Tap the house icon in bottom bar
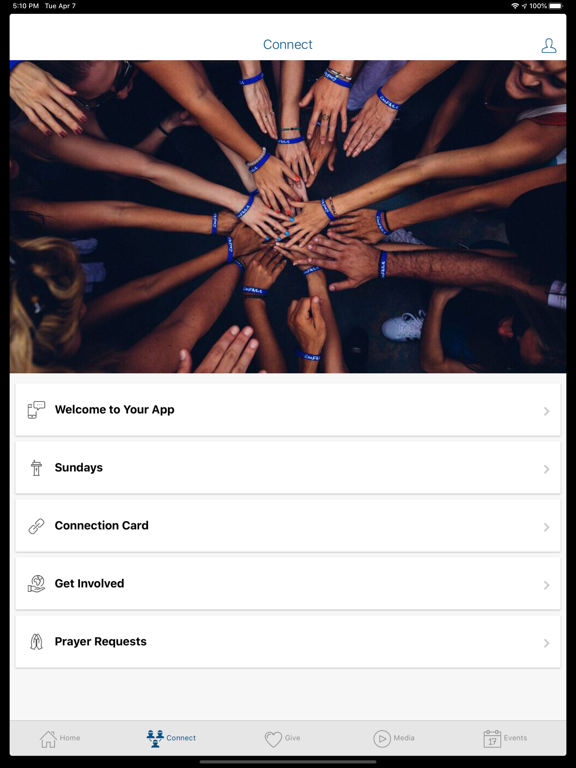The image size is (576, 768). click(x=48, y=739)
